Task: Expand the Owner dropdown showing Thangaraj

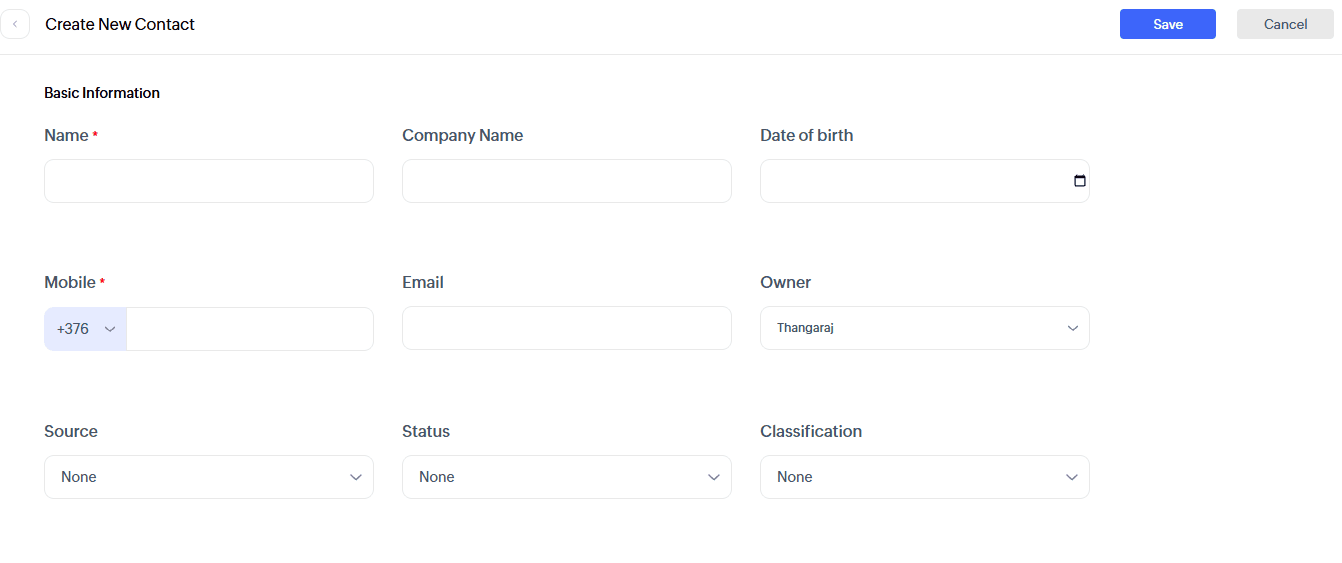Action: click(x=924, y=328)
